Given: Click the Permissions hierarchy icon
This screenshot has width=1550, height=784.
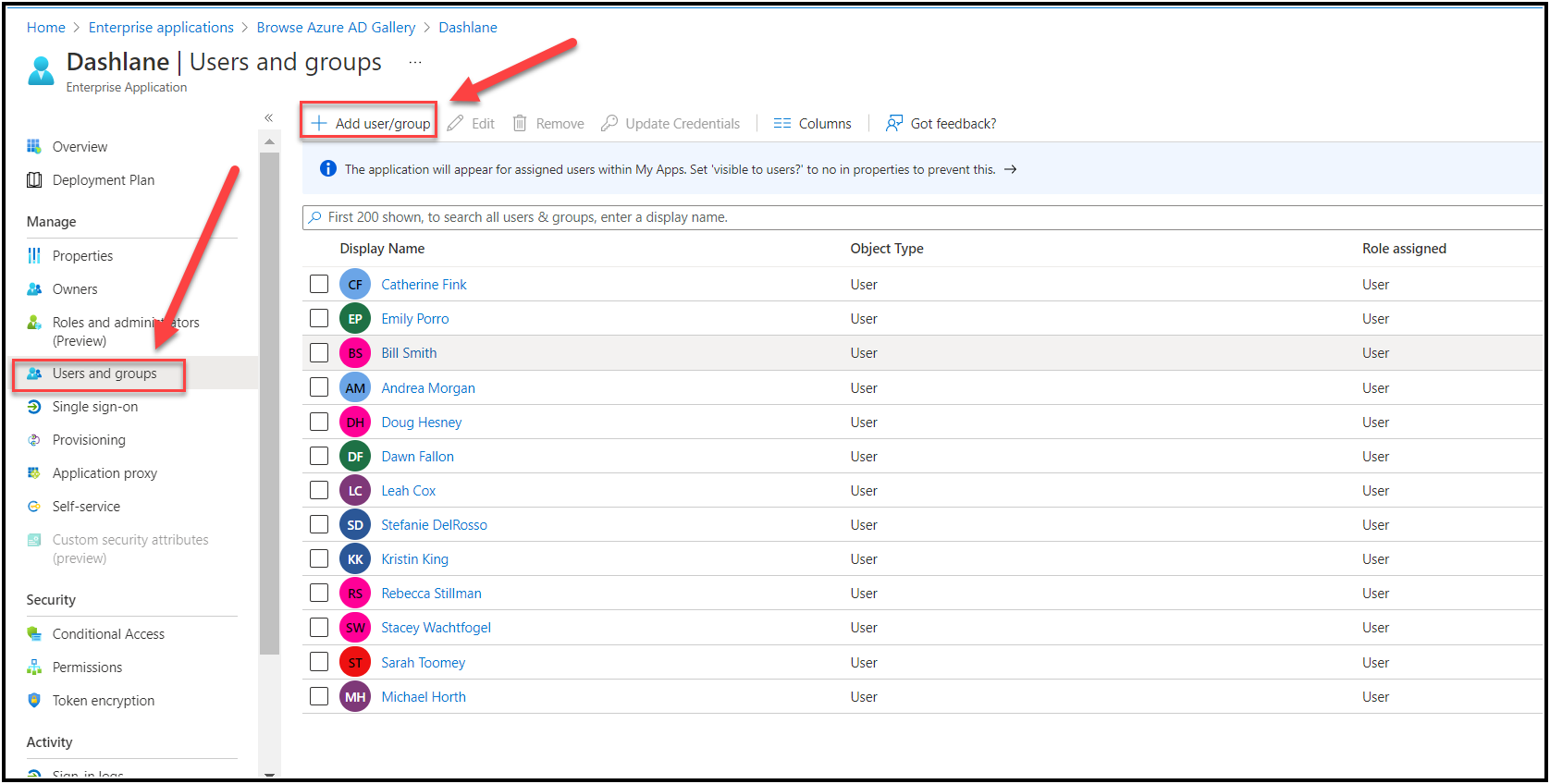Looking at the screenshot, I should (x=34, y=667).
